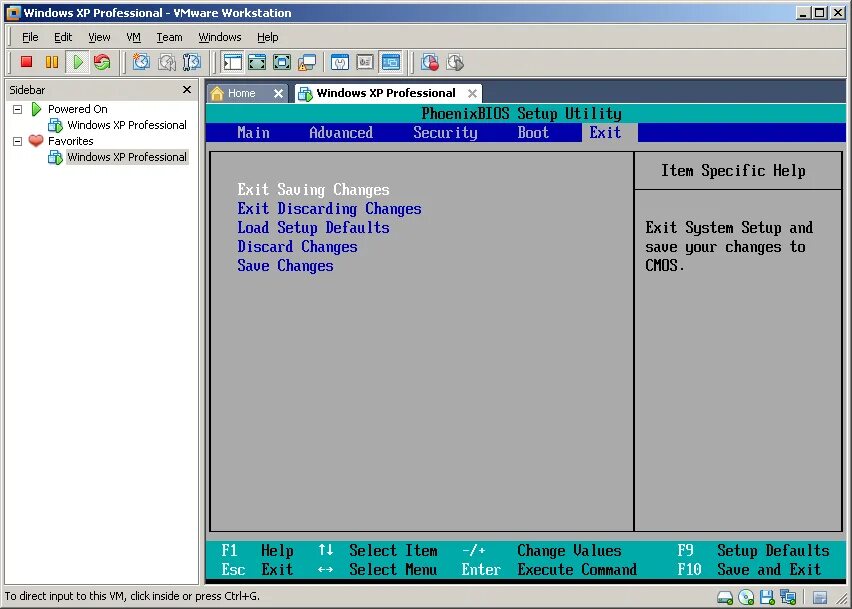Select Exit Saving Changes option

(313, 190)
